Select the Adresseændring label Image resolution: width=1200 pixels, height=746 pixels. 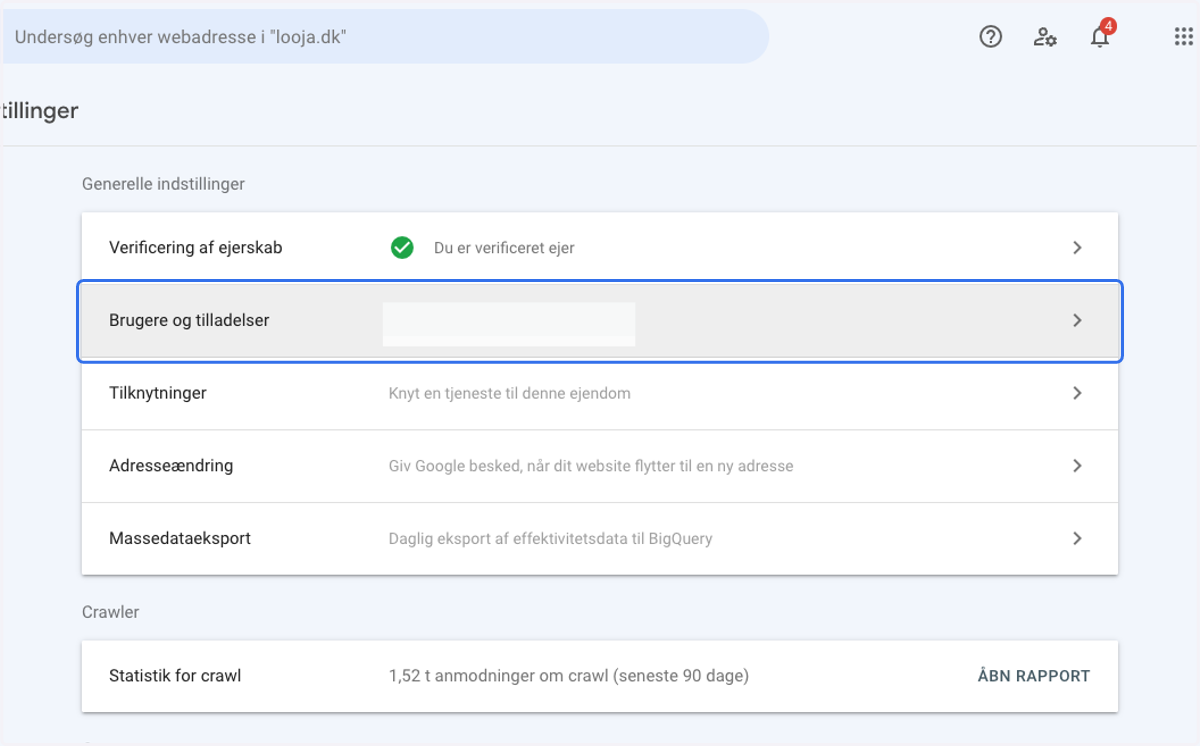(171, 465)
